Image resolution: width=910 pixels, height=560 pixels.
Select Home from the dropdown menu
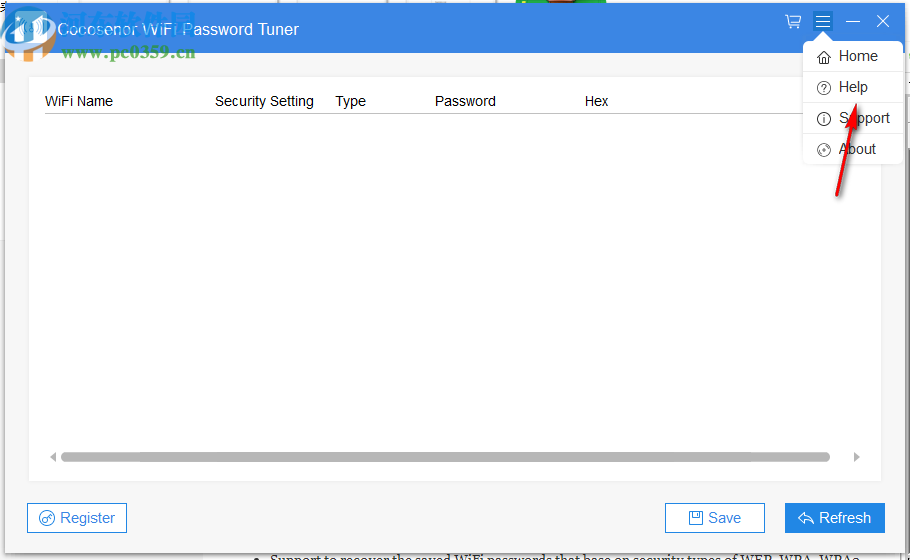coord(853,56)
